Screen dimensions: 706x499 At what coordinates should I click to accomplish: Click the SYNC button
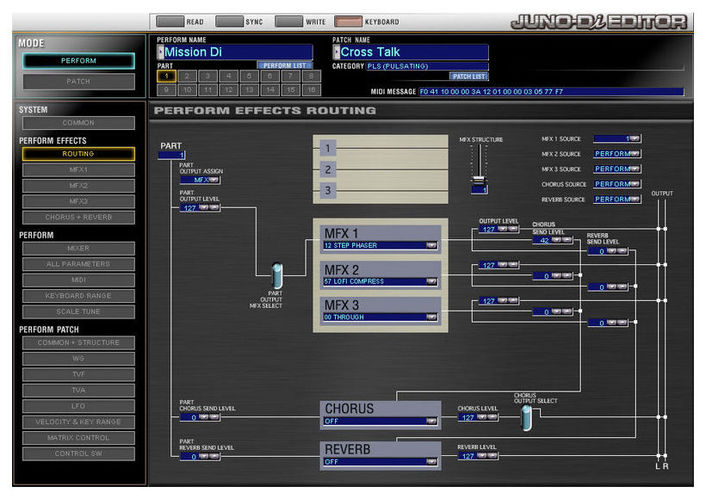[x=230, y=21]
